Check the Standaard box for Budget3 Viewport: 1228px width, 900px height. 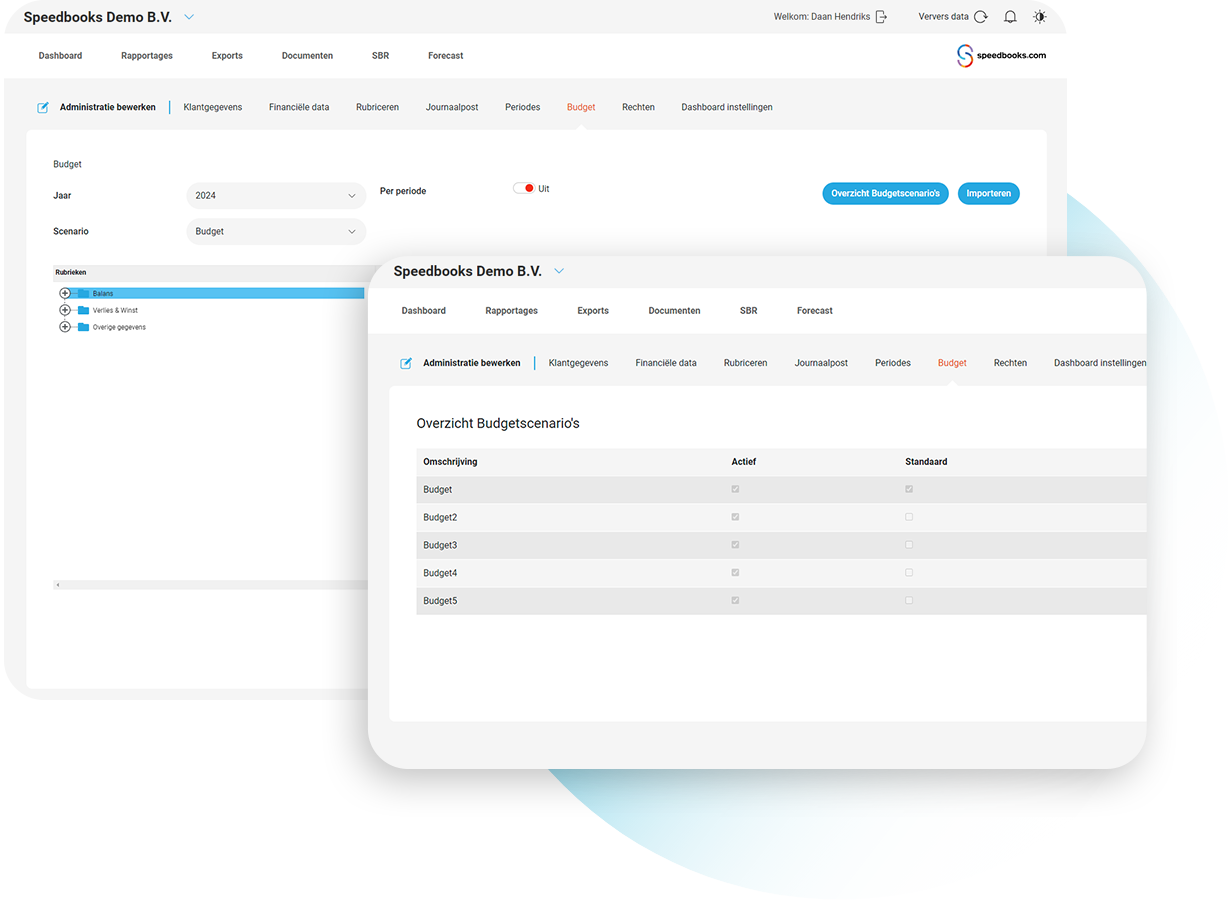click(x=909, y=545)
